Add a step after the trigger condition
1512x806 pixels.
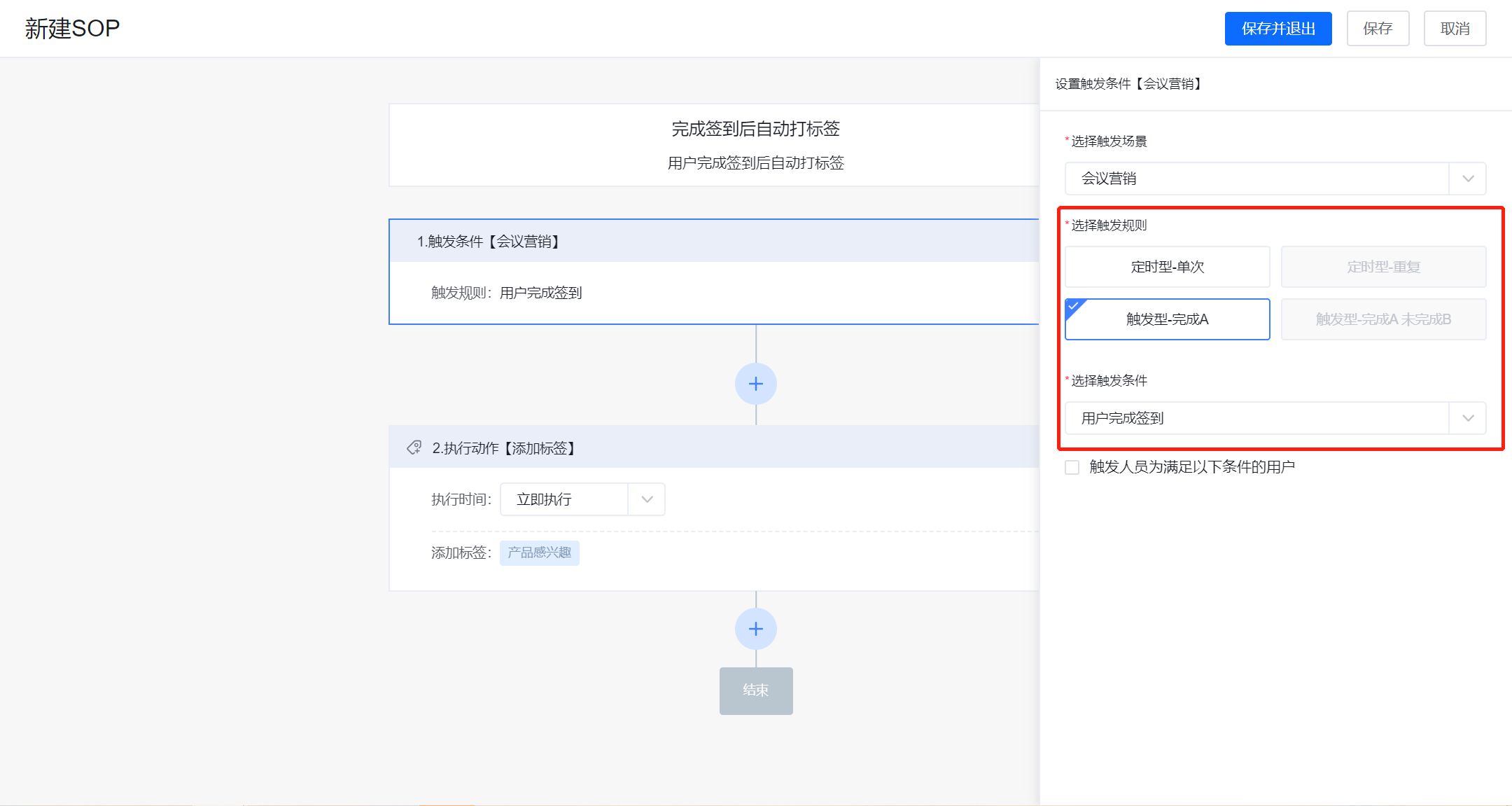(x=756, y=384)
